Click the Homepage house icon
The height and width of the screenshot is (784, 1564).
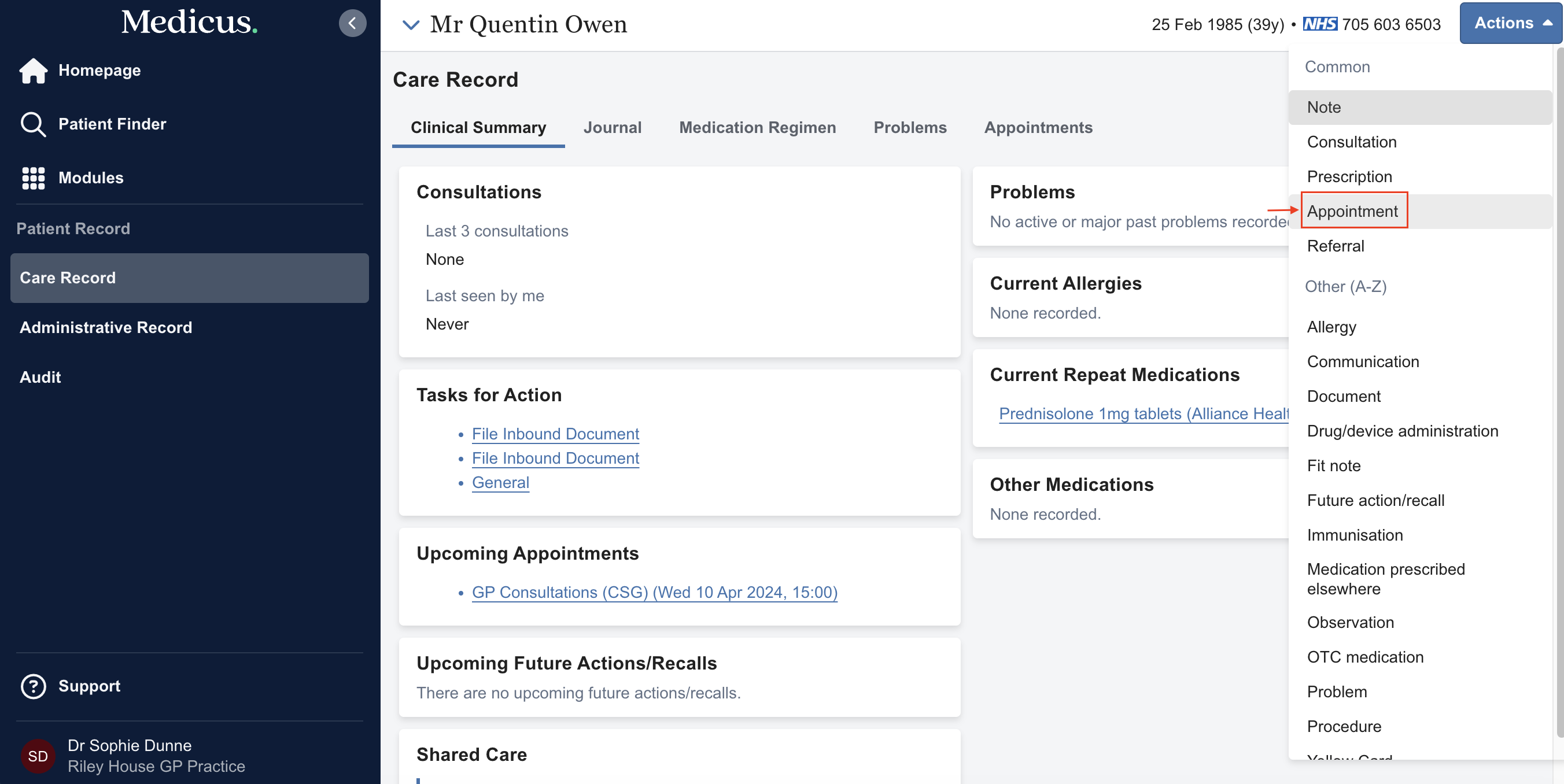(x=33, y=71)
